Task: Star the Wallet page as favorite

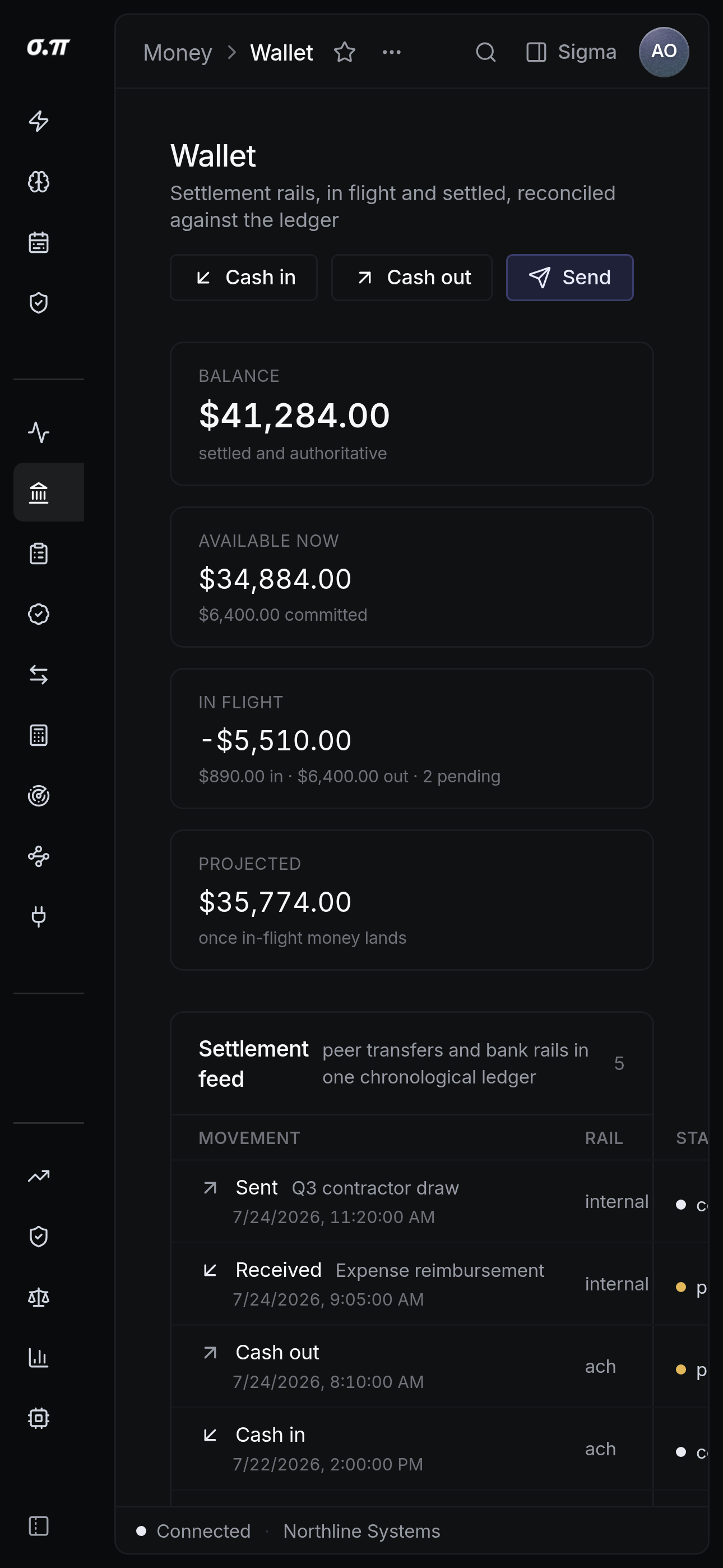Action: pos(345,52)
